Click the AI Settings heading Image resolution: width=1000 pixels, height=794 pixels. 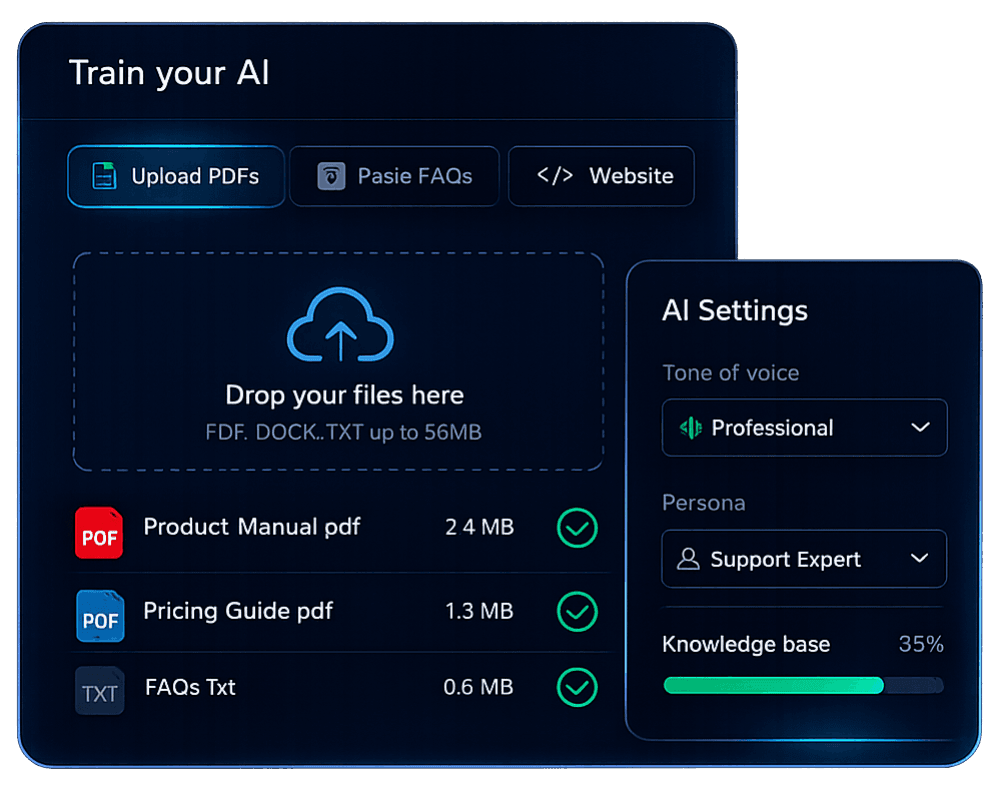point(735,311)
